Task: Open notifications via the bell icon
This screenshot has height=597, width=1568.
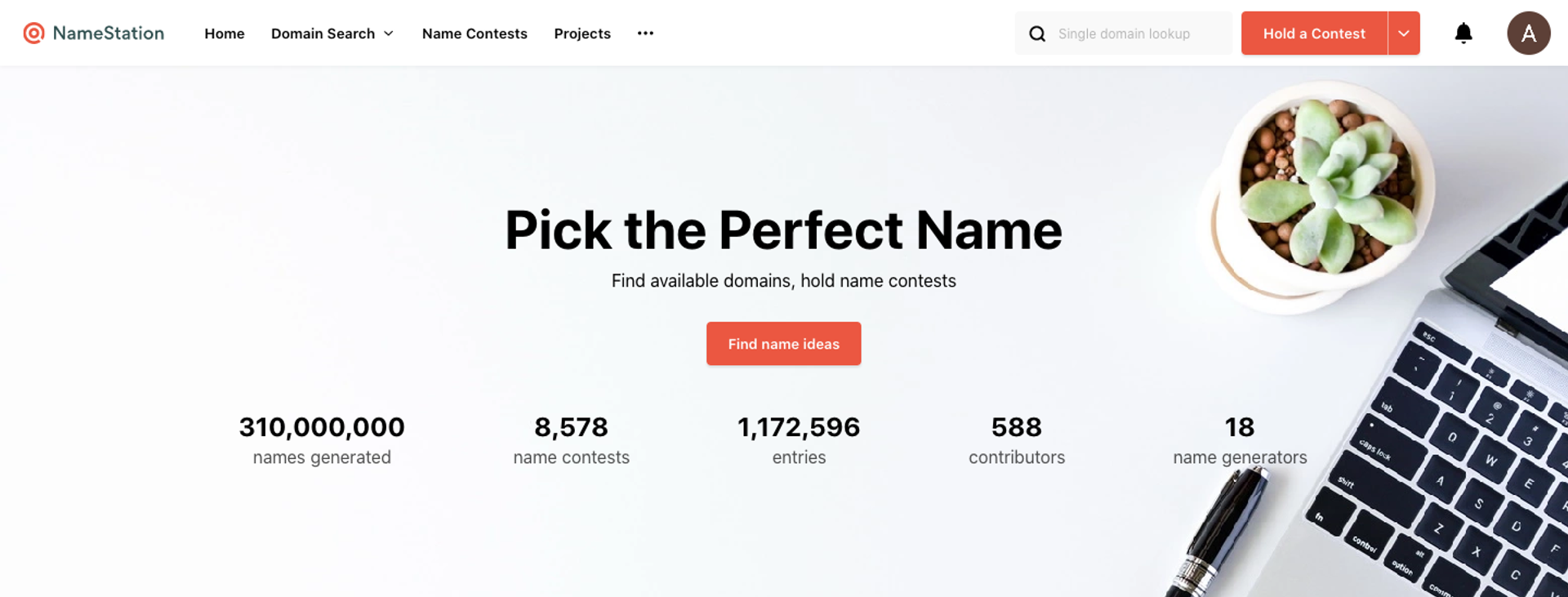Action: pos(1463,33)
